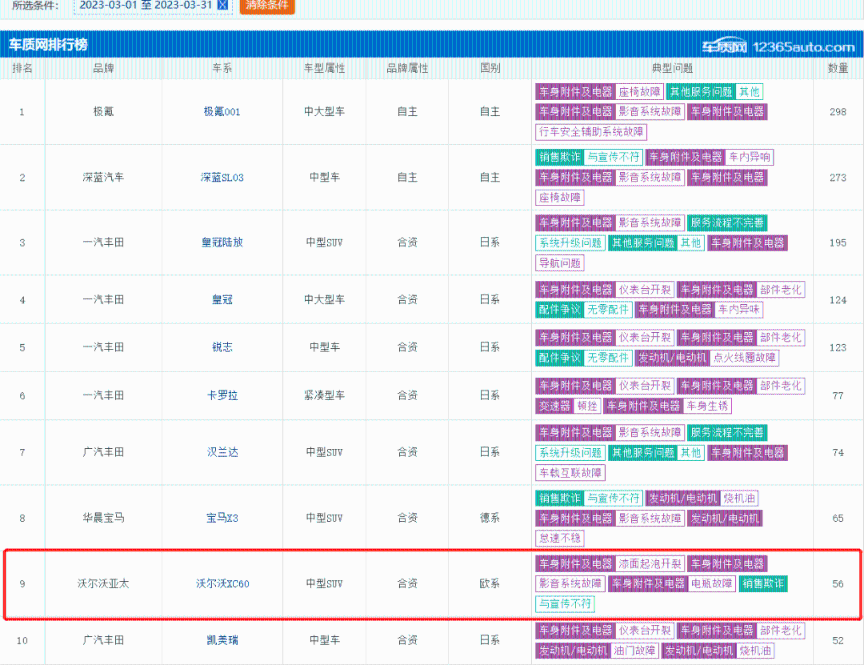Viewport: 864px width, 665px height.
Task: Select the complaint count 195
Action: [838, 242]
